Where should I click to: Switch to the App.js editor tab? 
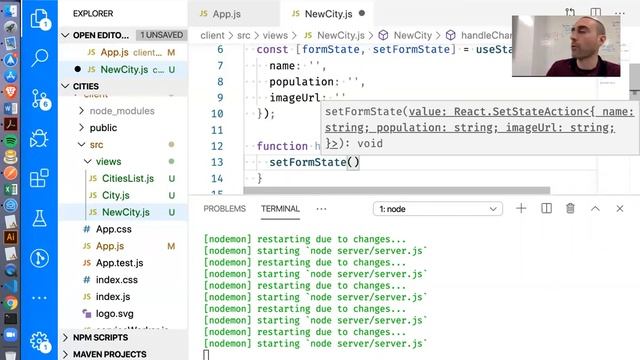click(233, 13)
